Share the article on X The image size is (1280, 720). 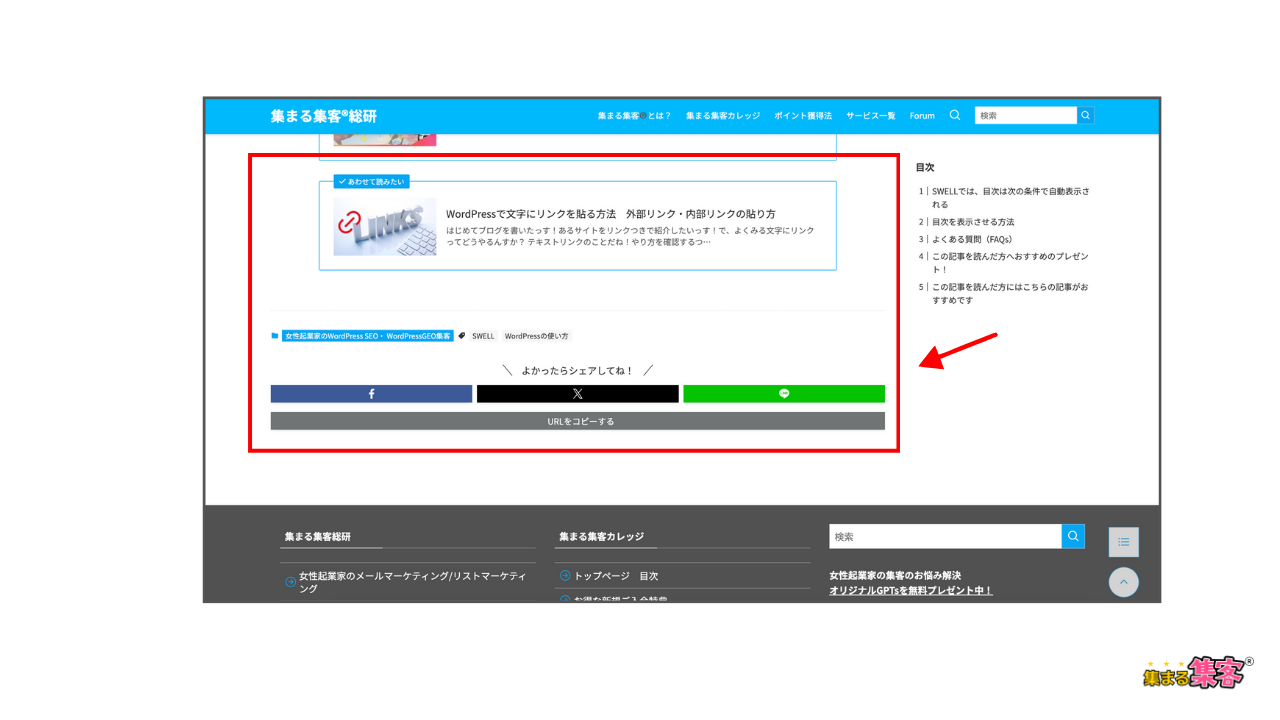tap(577, 394)
